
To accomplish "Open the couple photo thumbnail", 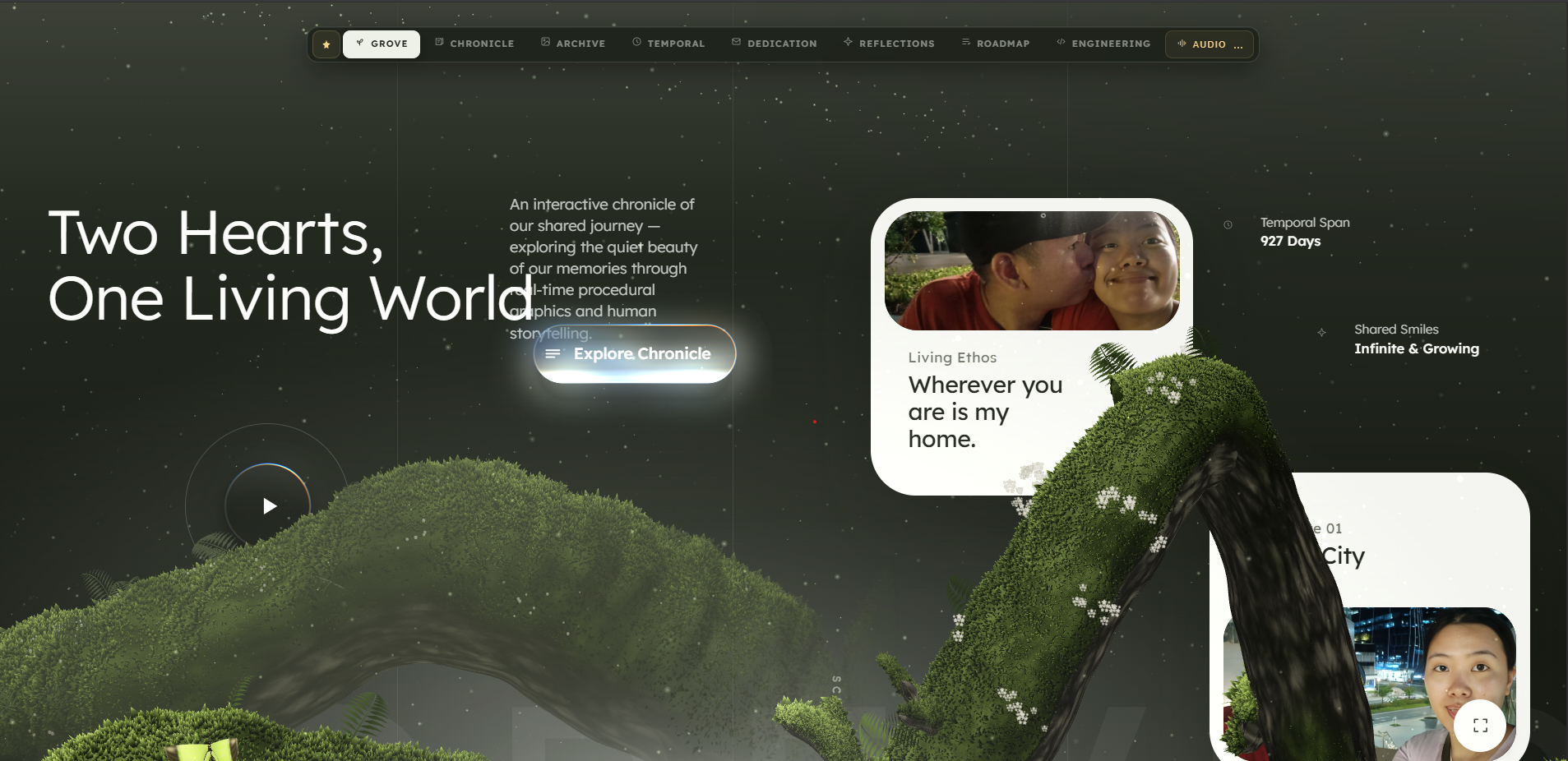I will [x=1032, y=270].
